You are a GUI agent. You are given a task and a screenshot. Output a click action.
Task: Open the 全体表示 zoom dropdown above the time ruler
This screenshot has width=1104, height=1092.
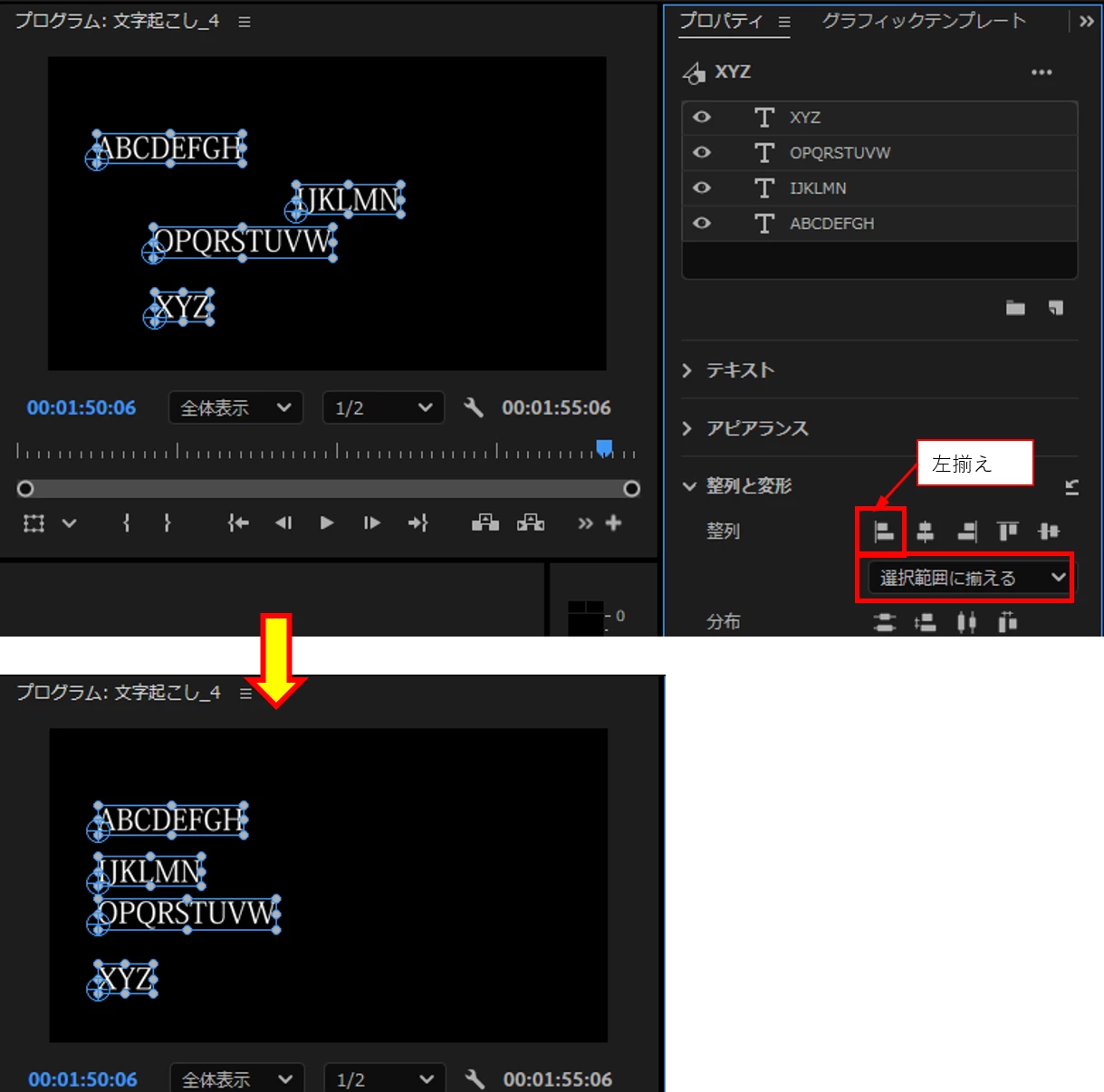tap(235, 408)
